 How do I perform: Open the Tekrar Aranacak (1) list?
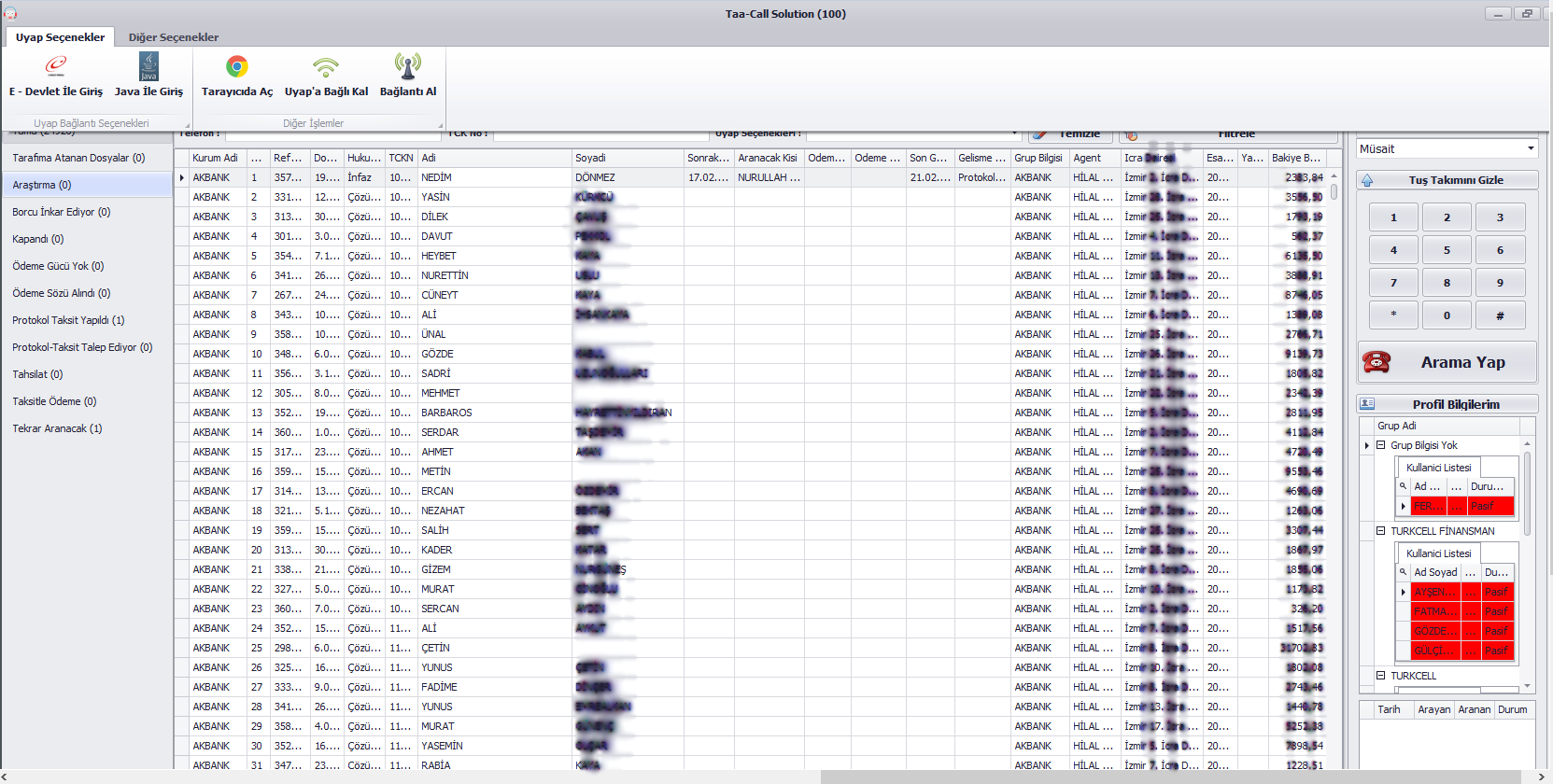57,428
